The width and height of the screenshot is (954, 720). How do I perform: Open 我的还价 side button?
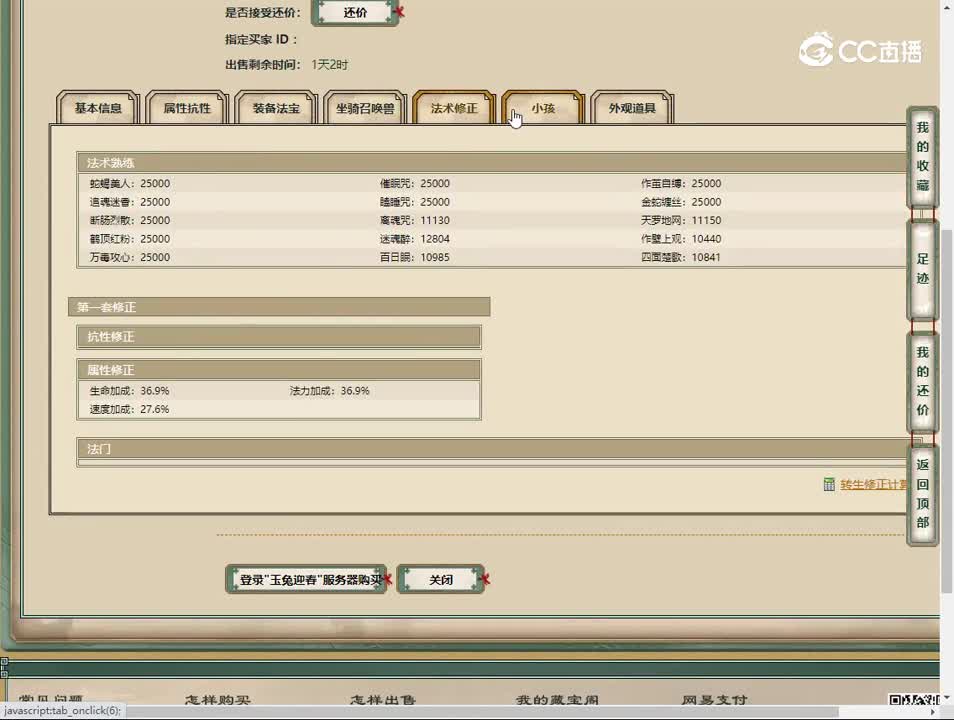click(x=922, y=381)
